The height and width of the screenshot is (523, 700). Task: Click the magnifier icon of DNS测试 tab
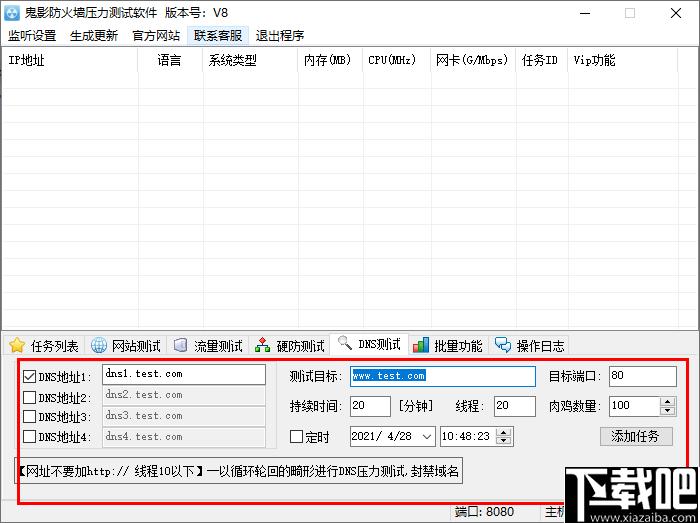point(345,343)
